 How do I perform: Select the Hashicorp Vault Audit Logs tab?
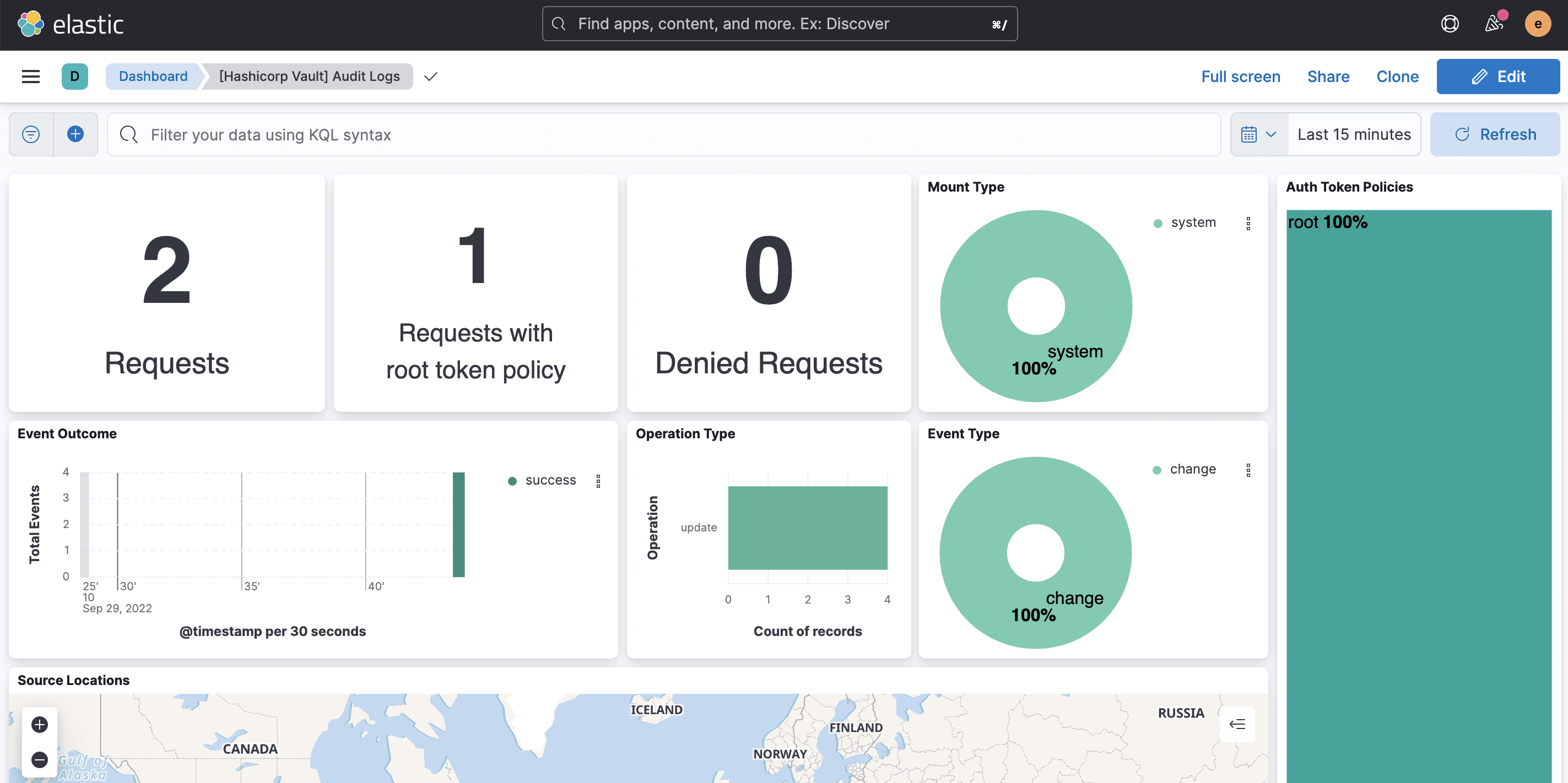click(x=309, y=75)
